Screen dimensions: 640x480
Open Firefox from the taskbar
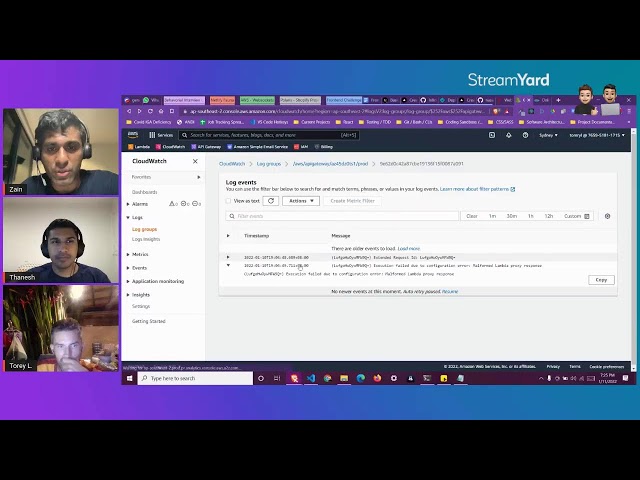377,378
